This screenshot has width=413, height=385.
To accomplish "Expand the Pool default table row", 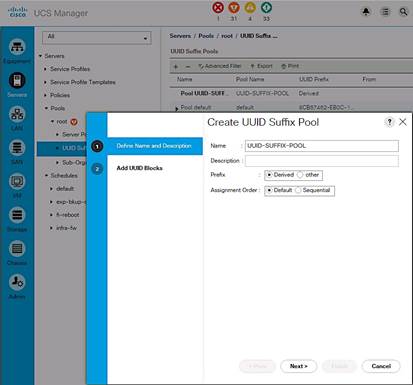I will 177,108.
